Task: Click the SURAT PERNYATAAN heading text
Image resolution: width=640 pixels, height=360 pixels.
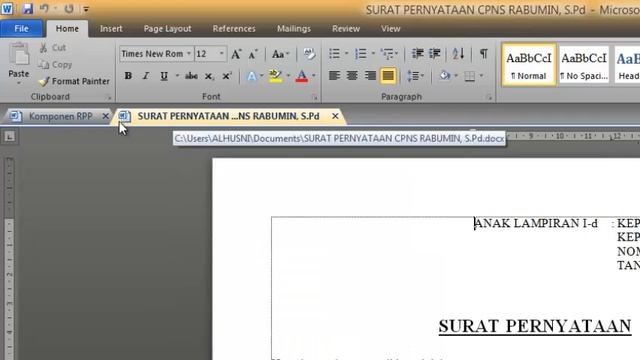Action: [535, 327]
